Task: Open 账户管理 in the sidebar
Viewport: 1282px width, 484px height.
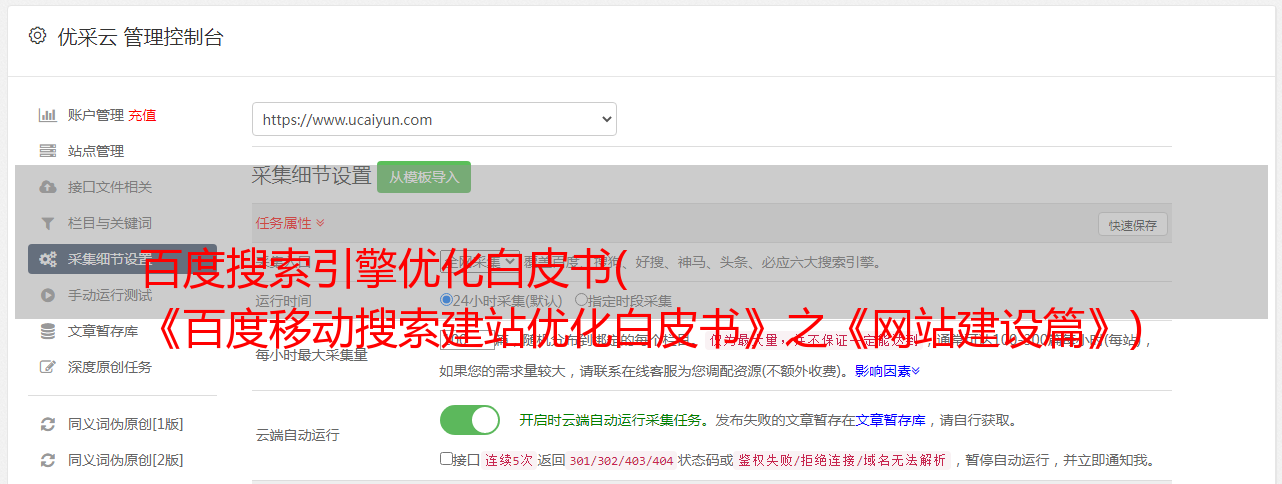Action: coord(96,115)
